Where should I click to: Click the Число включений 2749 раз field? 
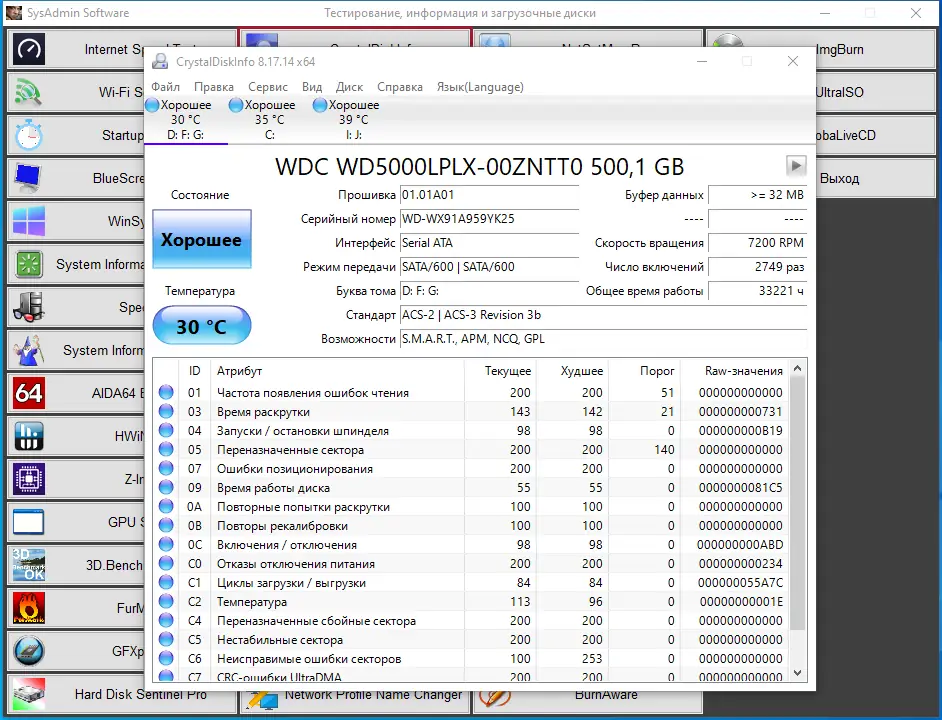pos(757,267)
